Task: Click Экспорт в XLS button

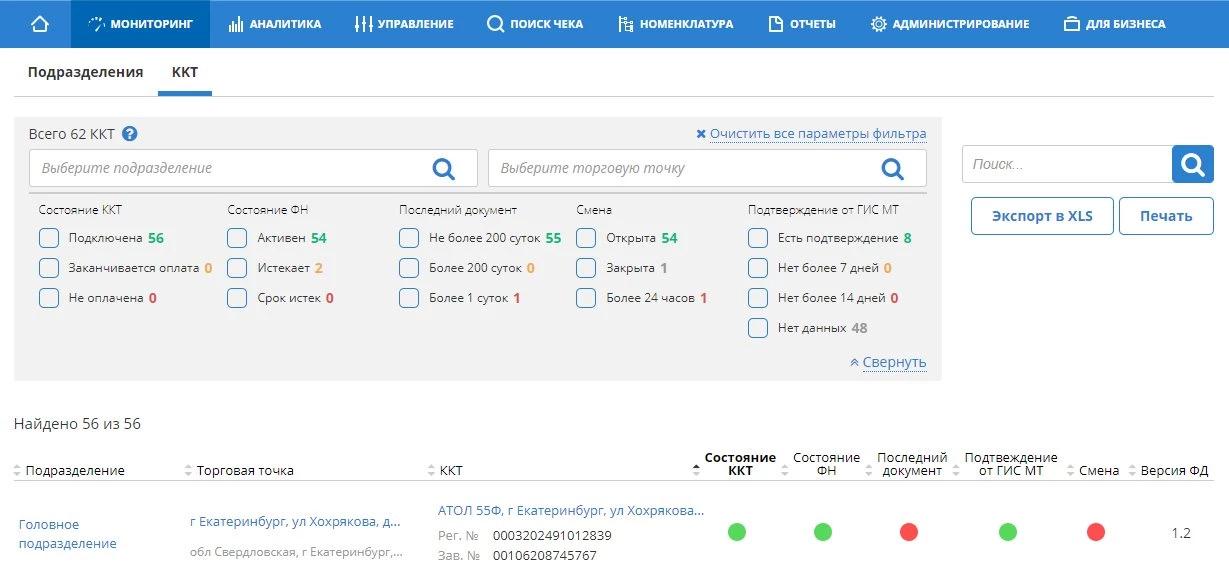Action: tap(1041, 216)
